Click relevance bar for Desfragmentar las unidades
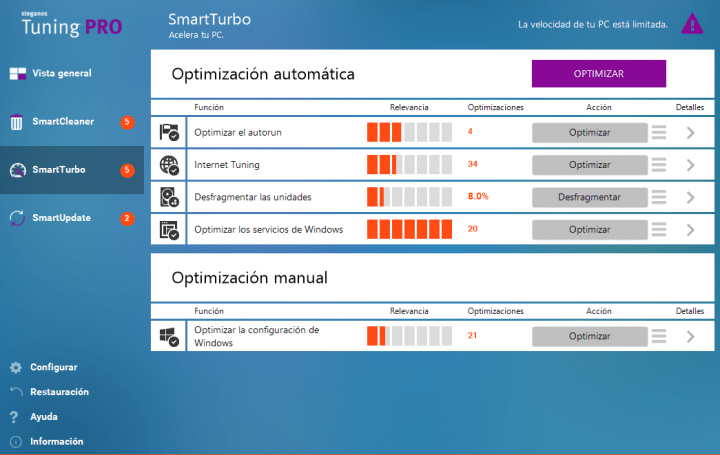 point(409,197)
